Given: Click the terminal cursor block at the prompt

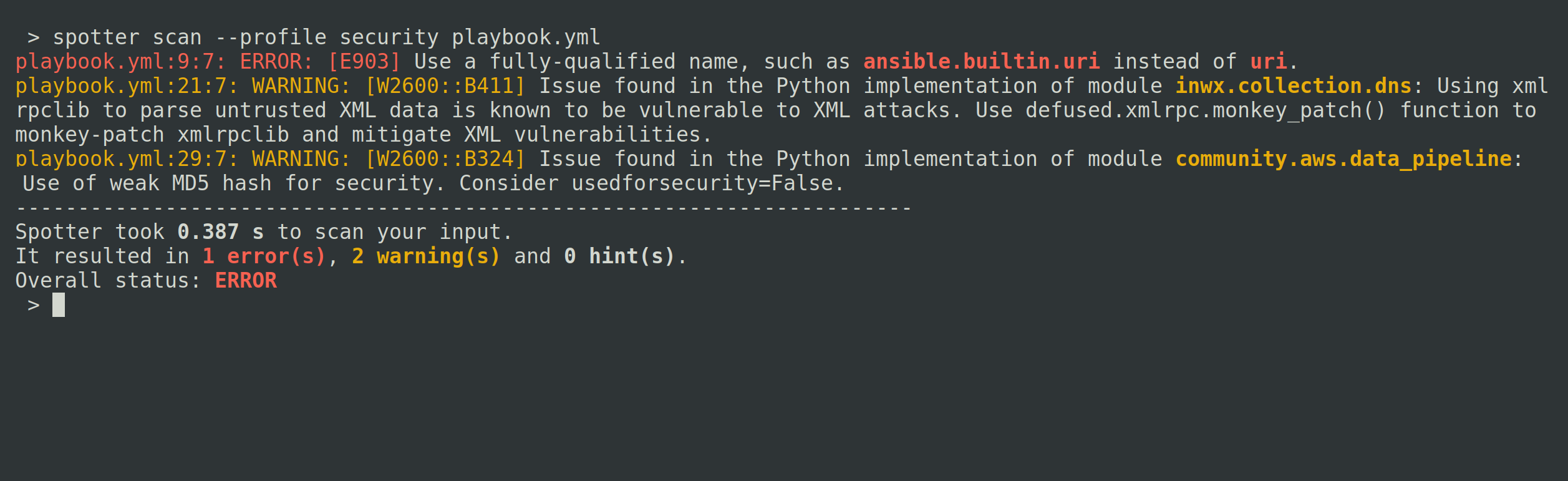Looking at the screenshot, I should (x=59, y=305).
